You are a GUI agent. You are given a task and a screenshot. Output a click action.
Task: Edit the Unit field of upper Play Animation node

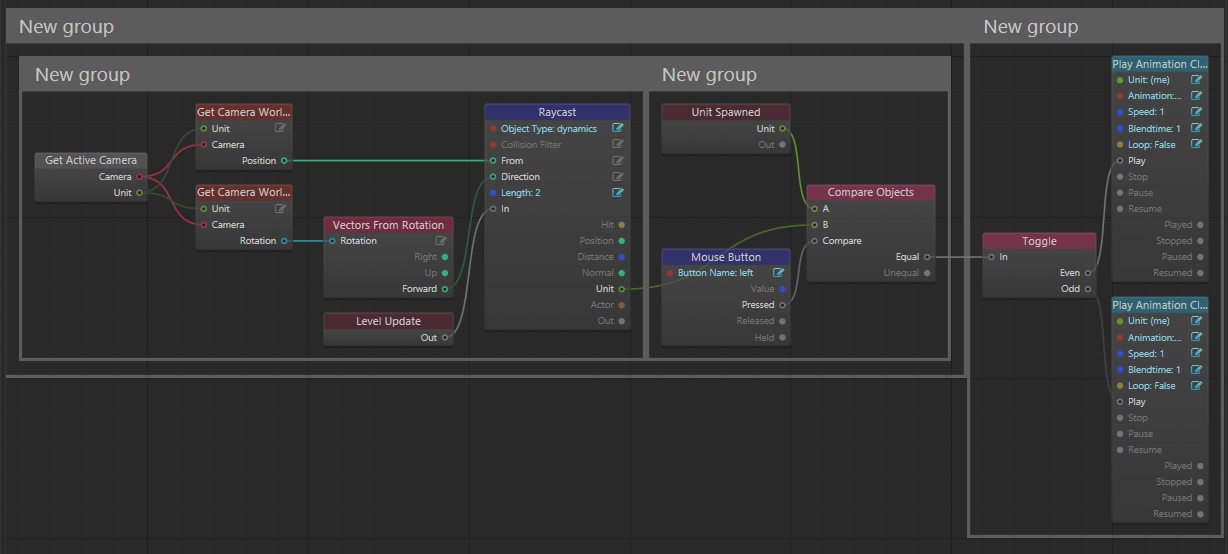pos(1196,80)
